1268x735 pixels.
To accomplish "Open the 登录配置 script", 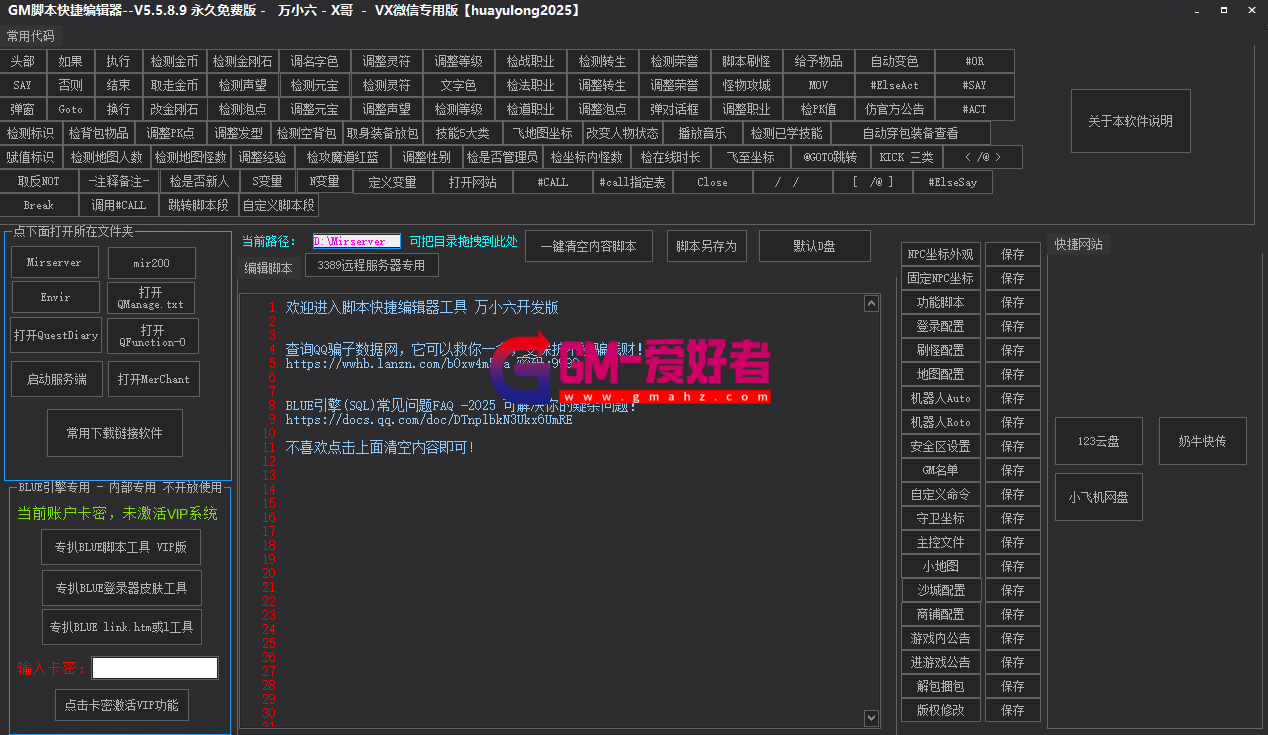I will (940, 326).
